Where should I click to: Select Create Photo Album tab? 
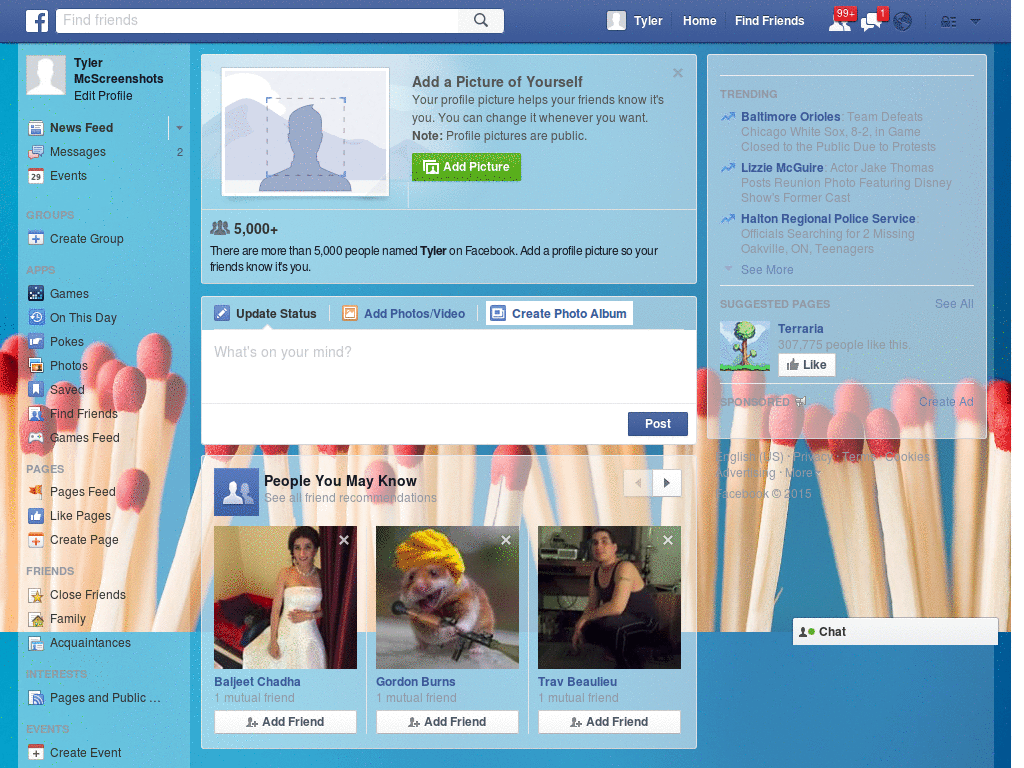559,313
